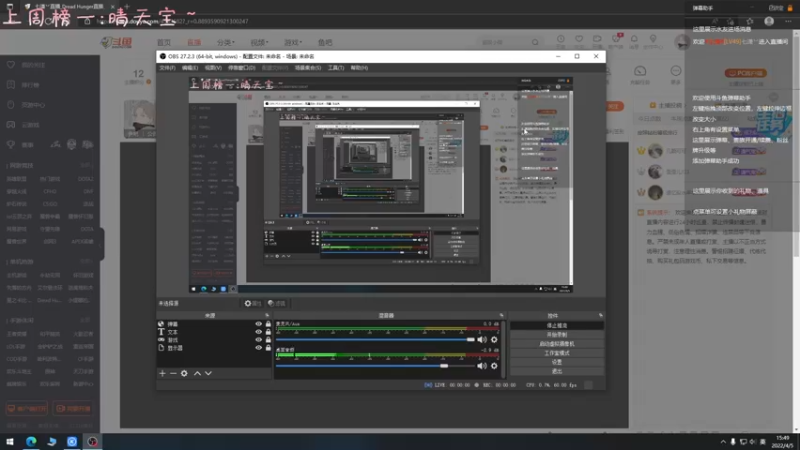Image resolution: width=800 pixels, height=450 pixels.
Task: Open 云游戏 gamepad icon in Douyu sidebar
Action: click(x=11, y=124)
